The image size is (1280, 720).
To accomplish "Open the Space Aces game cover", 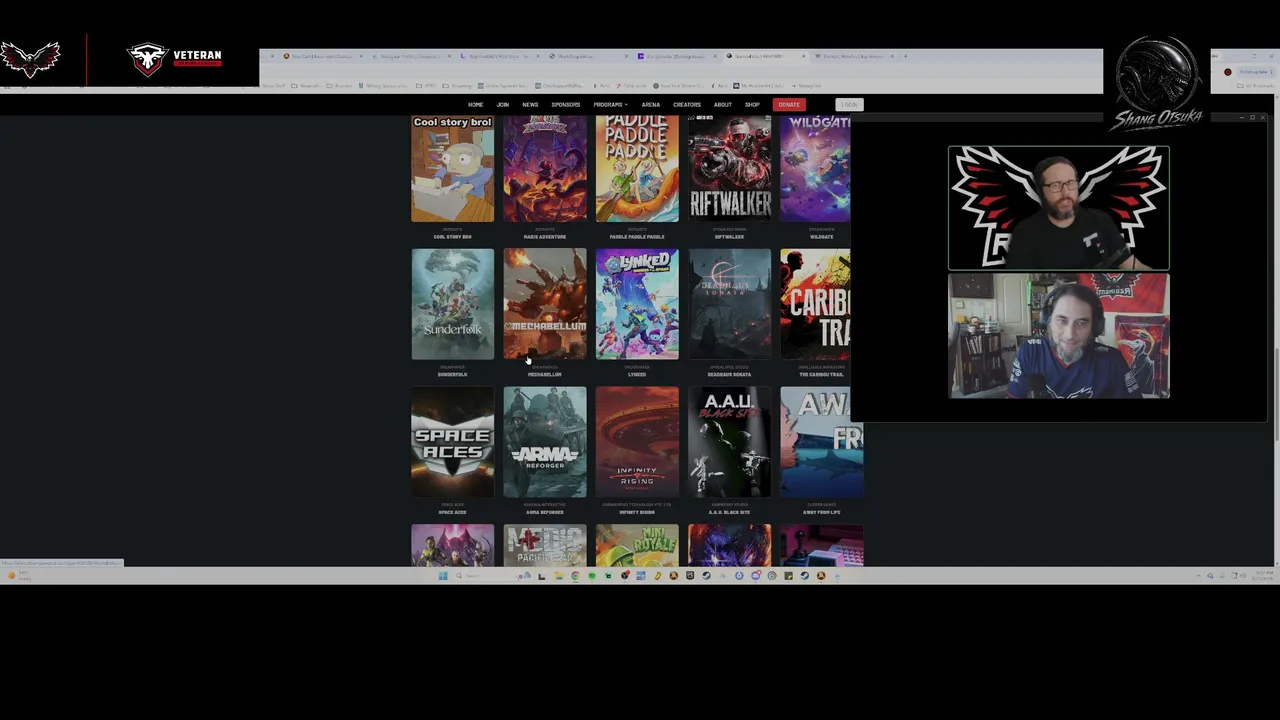I will [453, 442].
